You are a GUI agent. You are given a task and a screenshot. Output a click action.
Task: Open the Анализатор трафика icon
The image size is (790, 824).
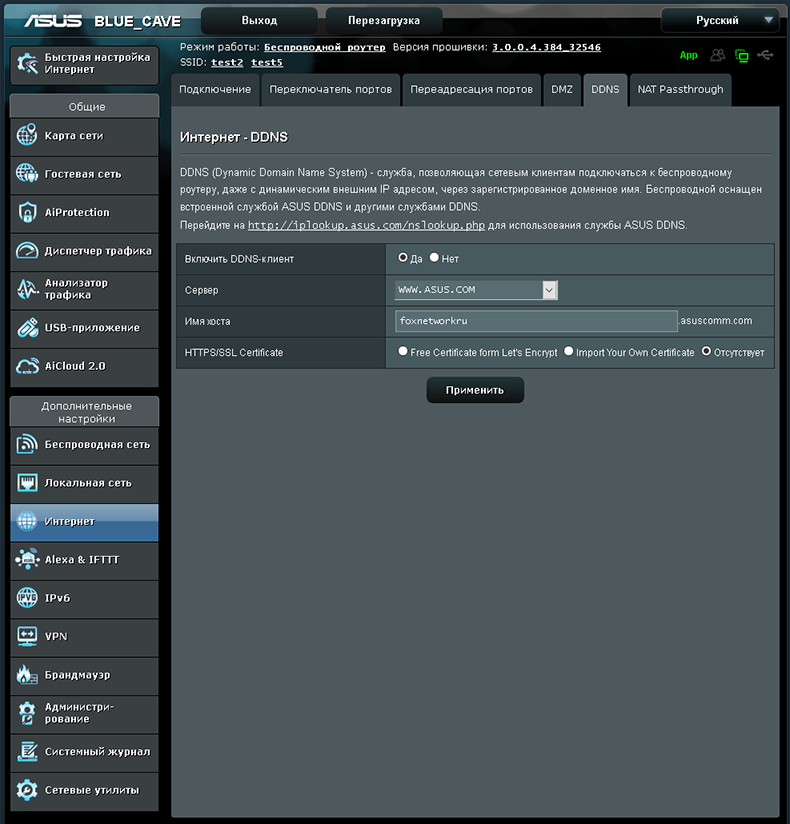click(27, 289)
